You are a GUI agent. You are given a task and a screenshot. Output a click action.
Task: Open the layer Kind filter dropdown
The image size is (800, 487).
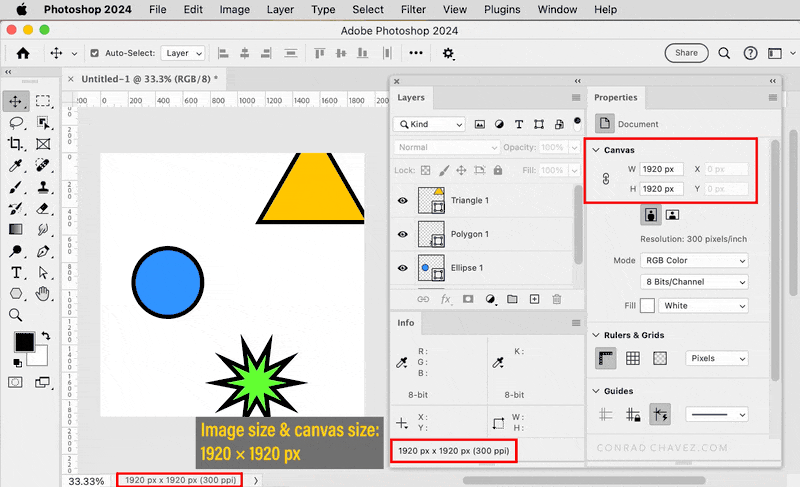(430, 124)
